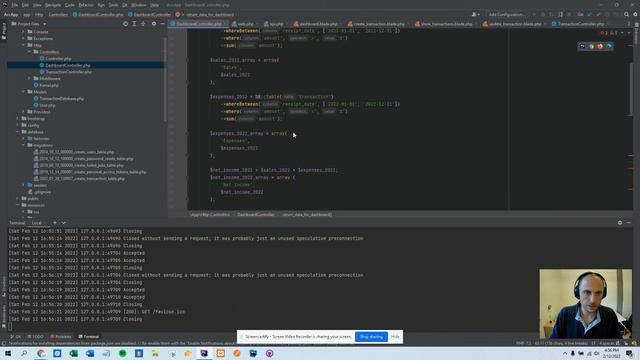This screenshot has height=360, width=640.
Task: Open Chrome from the Windows taskbar
Action: [41, 353]
